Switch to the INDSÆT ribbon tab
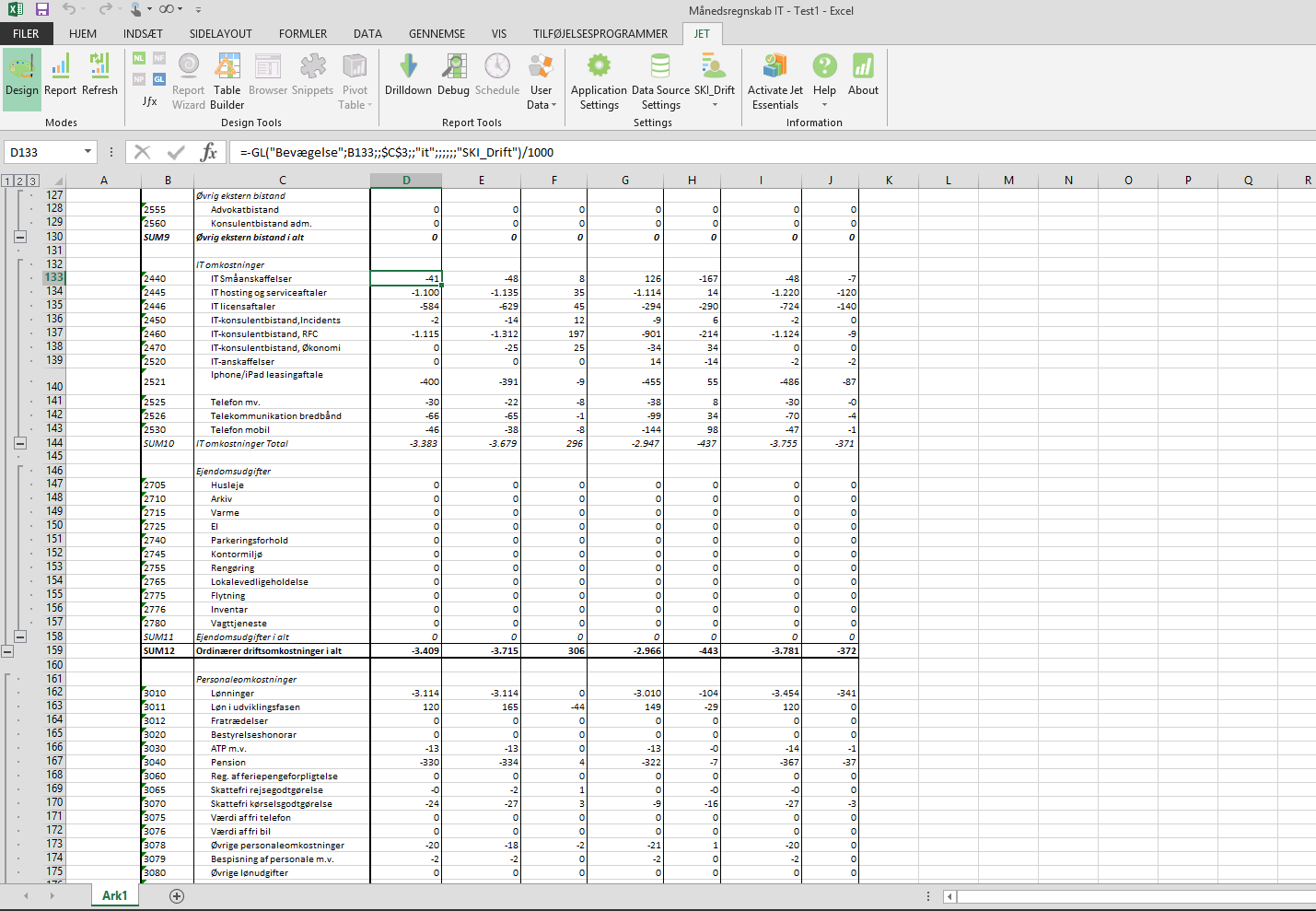The image size is (1316, 911). click(x=143, y=33)
